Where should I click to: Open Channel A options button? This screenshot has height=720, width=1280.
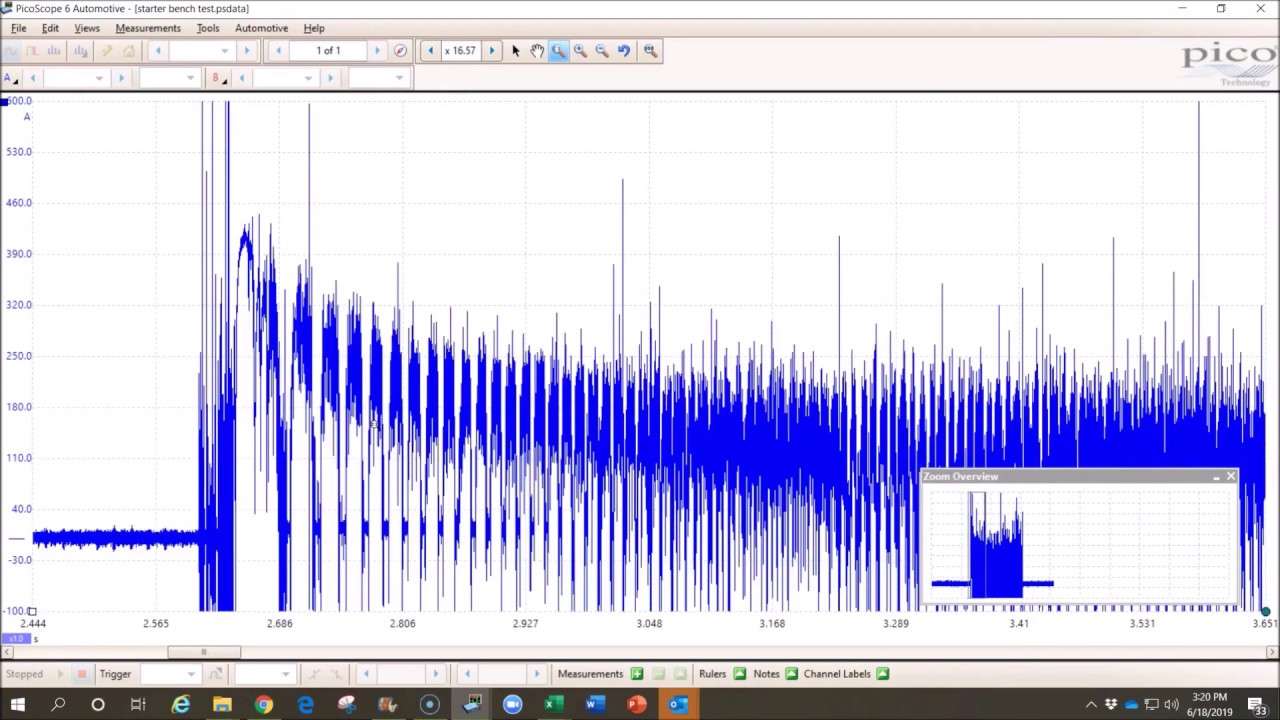tap(9, 77)
